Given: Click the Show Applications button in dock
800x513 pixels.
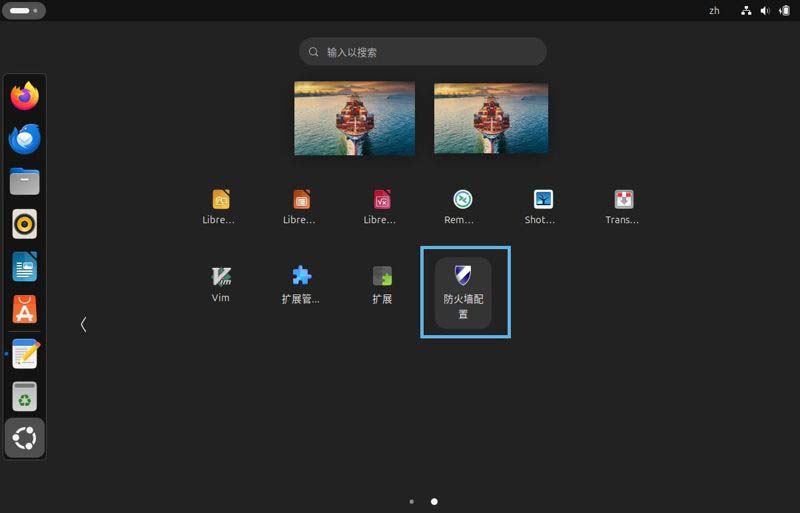Looking at the screenshot, I should 25,438.
